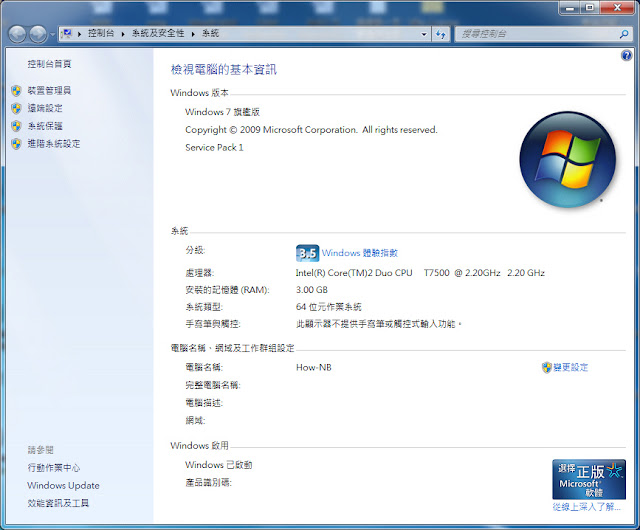Click 變更設定 link for computer name
Viewport: 640px width, 530px height.
[571, 367]
